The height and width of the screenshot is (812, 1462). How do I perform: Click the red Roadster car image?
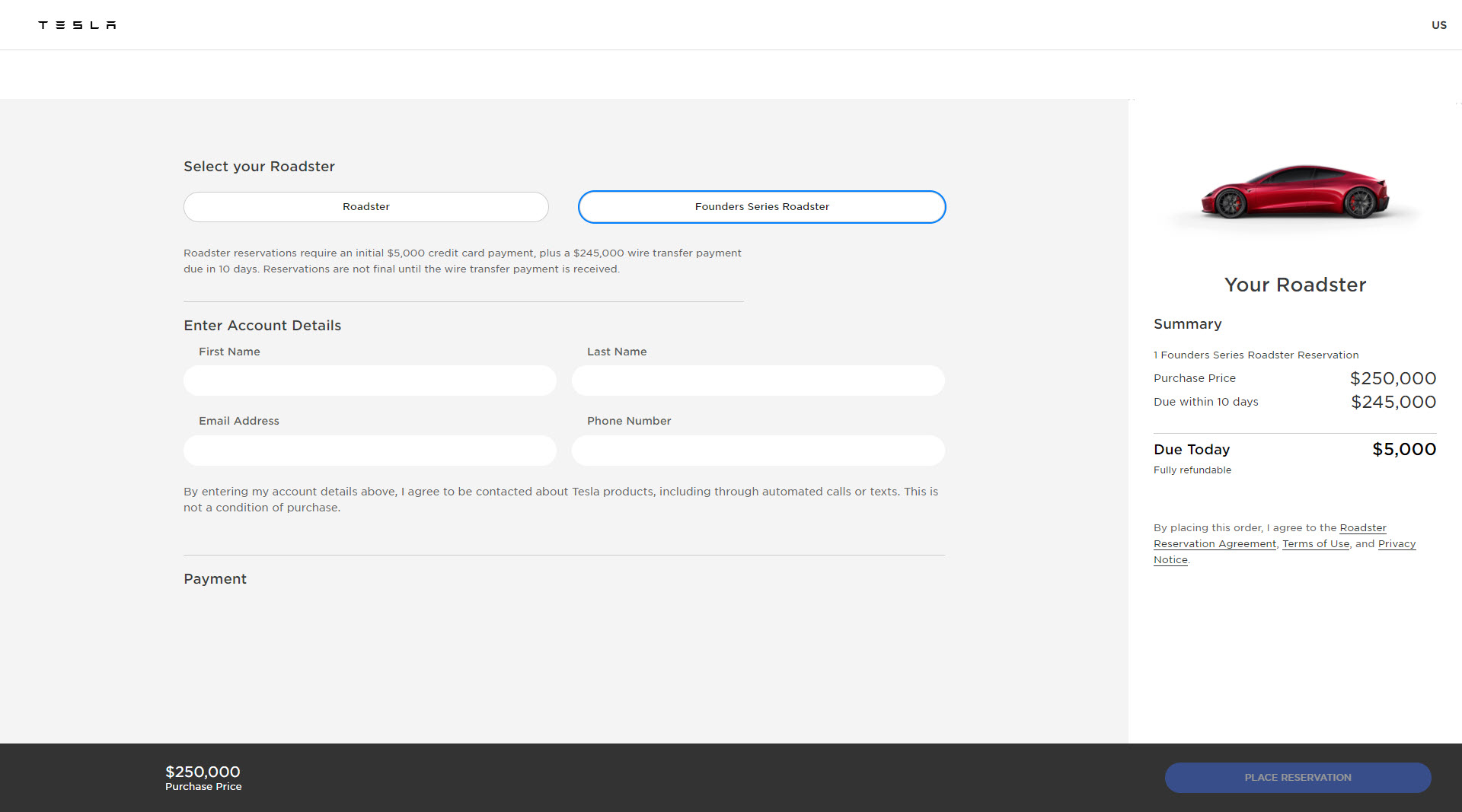(1294, 192)
